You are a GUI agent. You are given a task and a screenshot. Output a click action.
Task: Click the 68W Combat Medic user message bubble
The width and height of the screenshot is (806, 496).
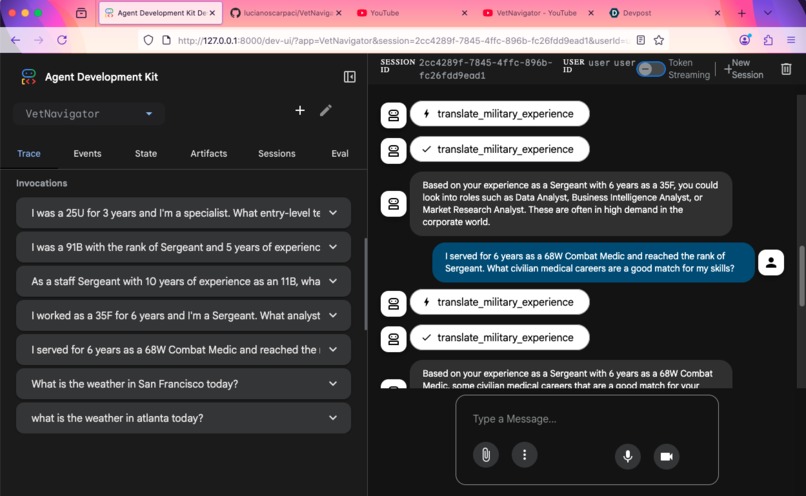click(x=593, y=263)
